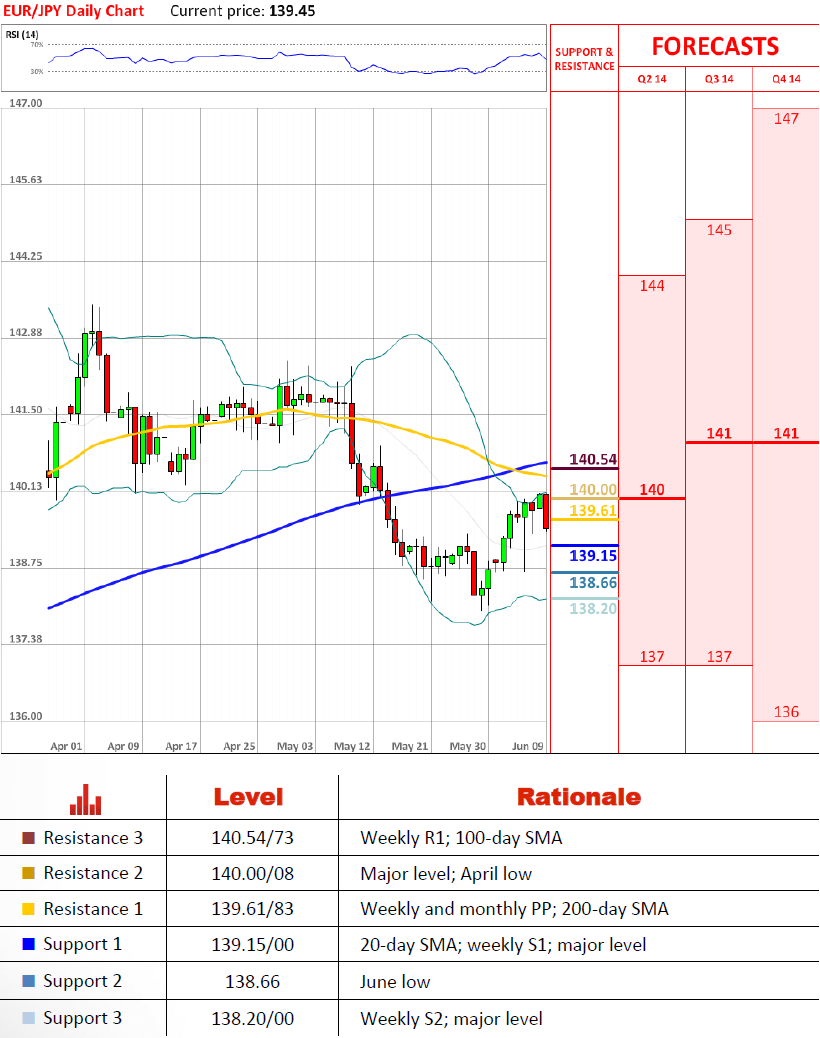Click rationale 'Weekly and monthly PP; 200-day SMA'
The width and height of the screenshot is (820, 1038).
click(x=514, y=909)
